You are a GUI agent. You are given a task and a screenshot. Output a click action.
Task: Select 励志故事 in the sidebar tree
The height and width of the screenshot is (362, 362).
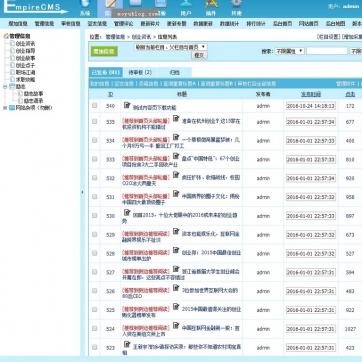(x=33, y=94)
